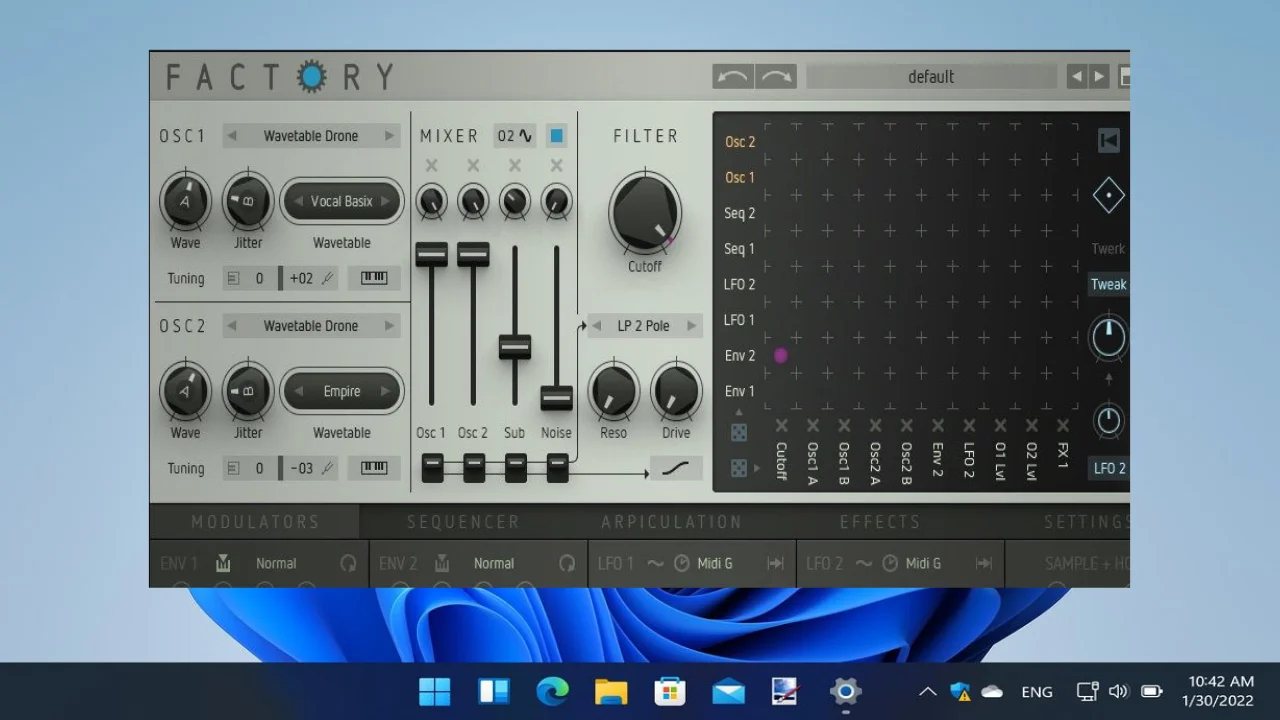Click the LFO 2 matrix source button
The height and width of the screenshot is (720, 1280).
(1109, 468)
